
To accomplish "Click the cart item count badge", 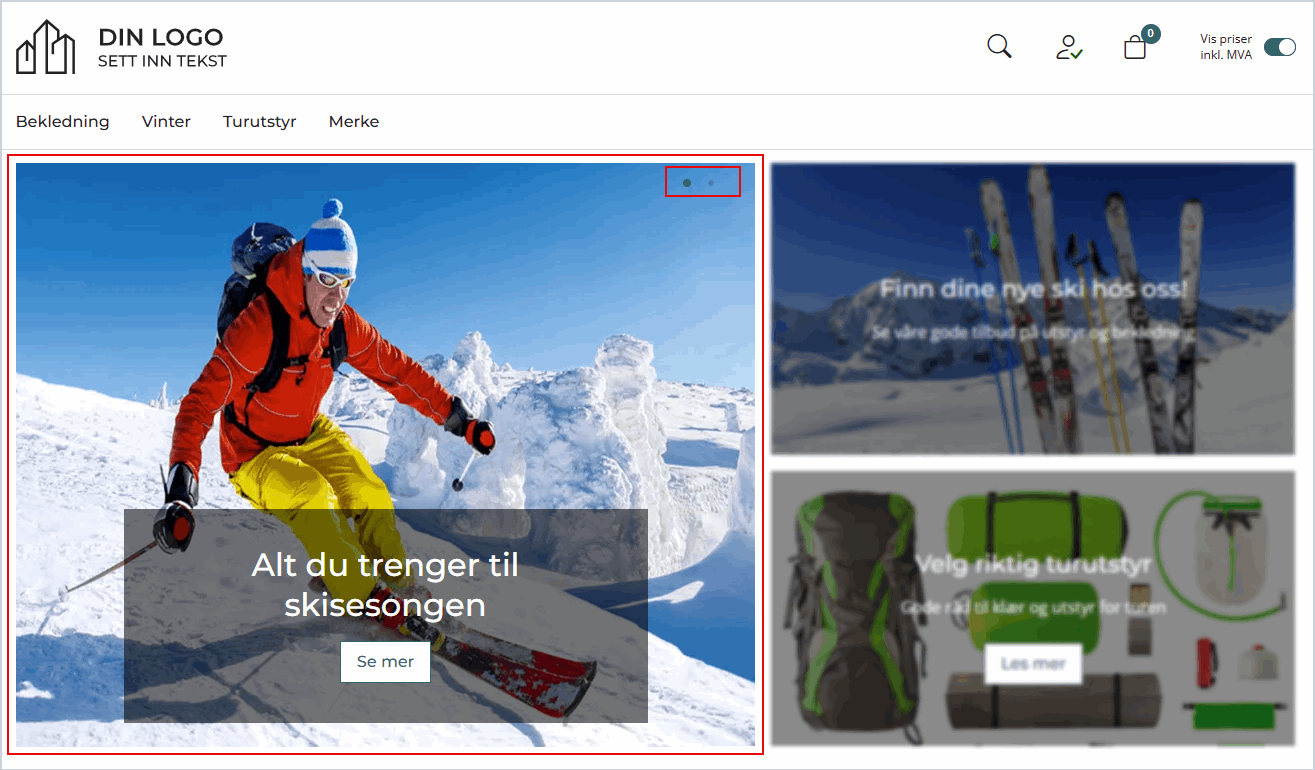I will (x=1151, y=34).
